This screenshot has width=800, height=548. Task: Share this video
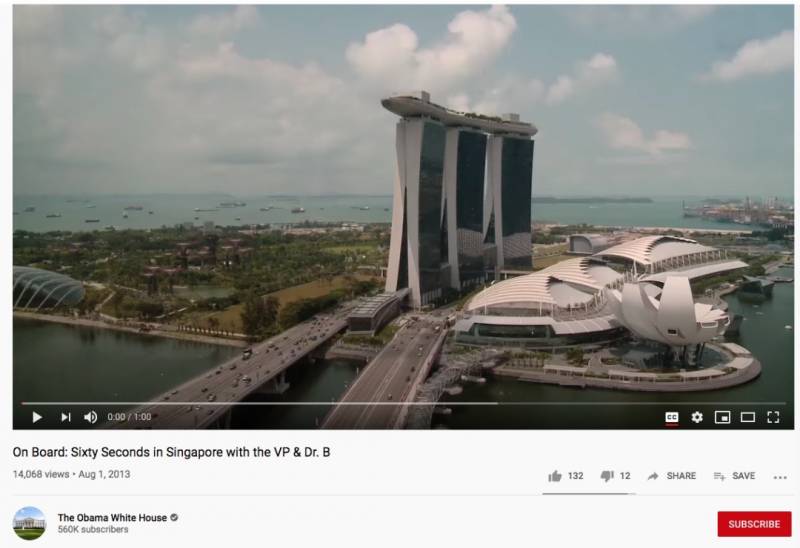(671, 476)
